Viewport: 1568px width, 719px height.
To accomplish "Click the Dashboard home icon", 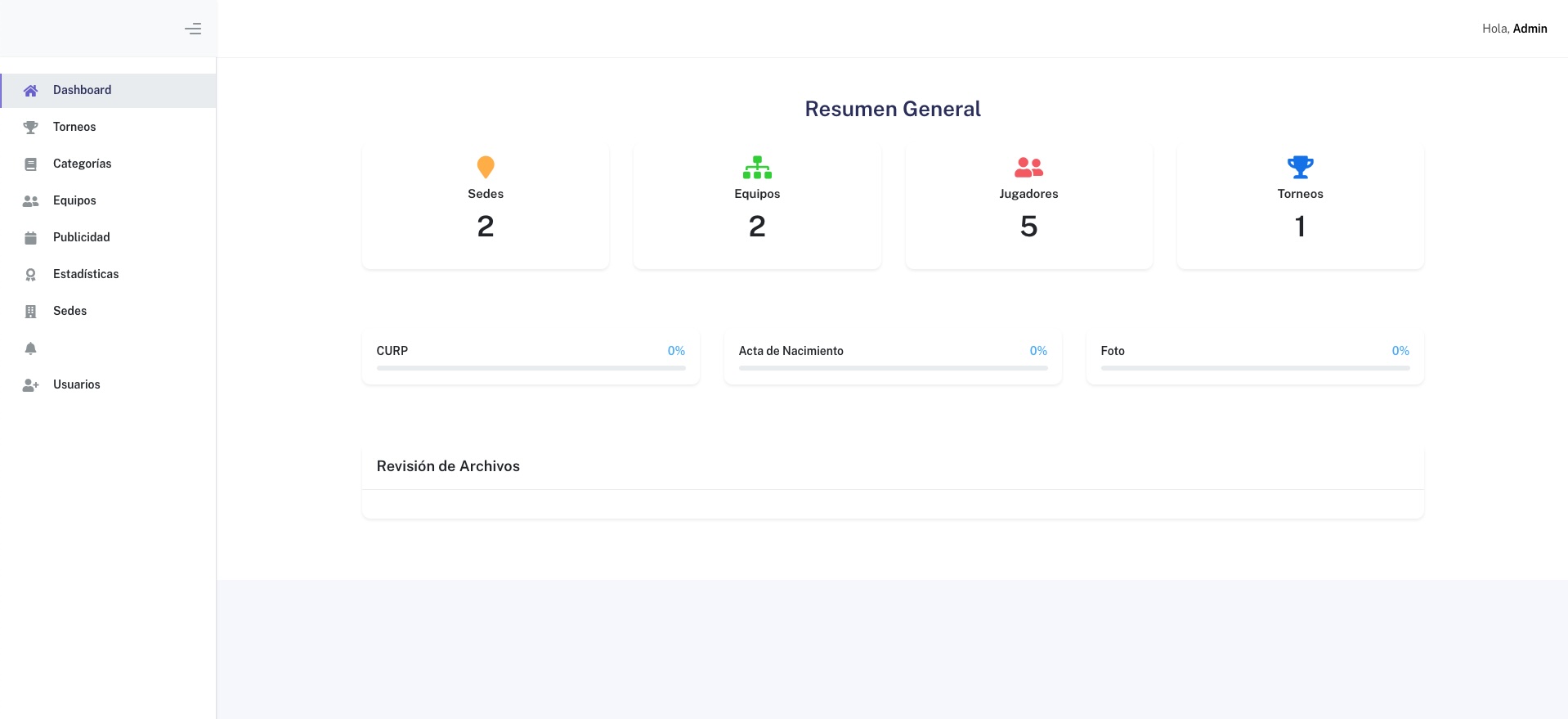I will tap(30, 91).
